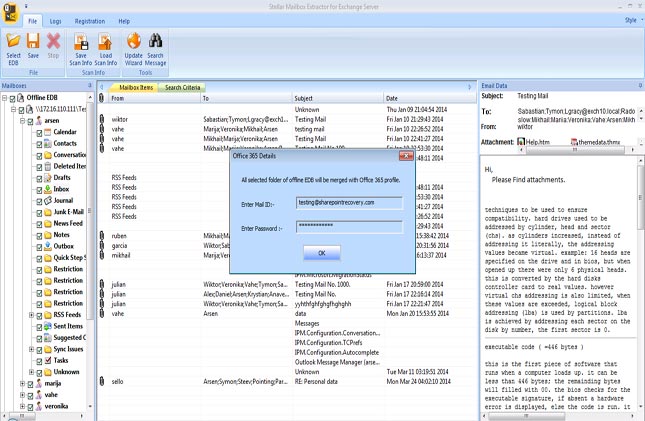Click themedata.thmx attachment icon
This screenshot has height=421, width=645.
[574, 142]
